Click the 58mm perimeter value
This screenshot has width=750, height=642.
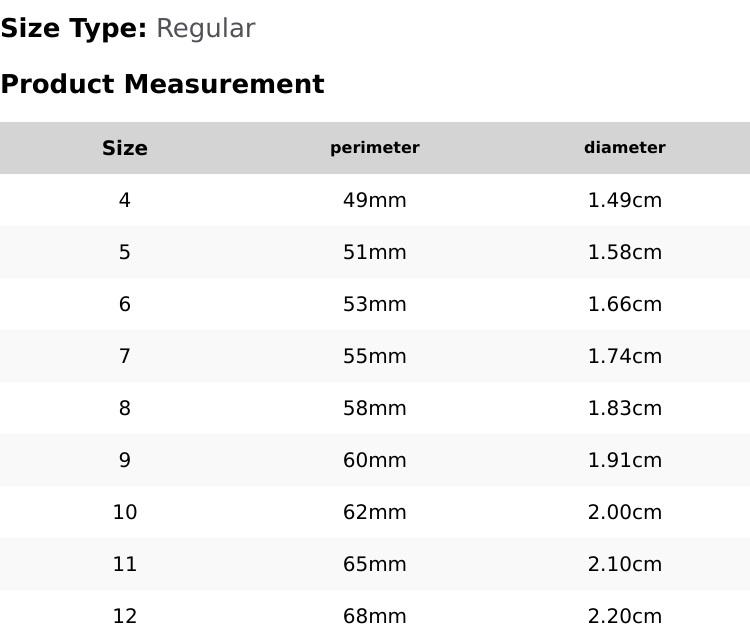click(x=375, y=408)
